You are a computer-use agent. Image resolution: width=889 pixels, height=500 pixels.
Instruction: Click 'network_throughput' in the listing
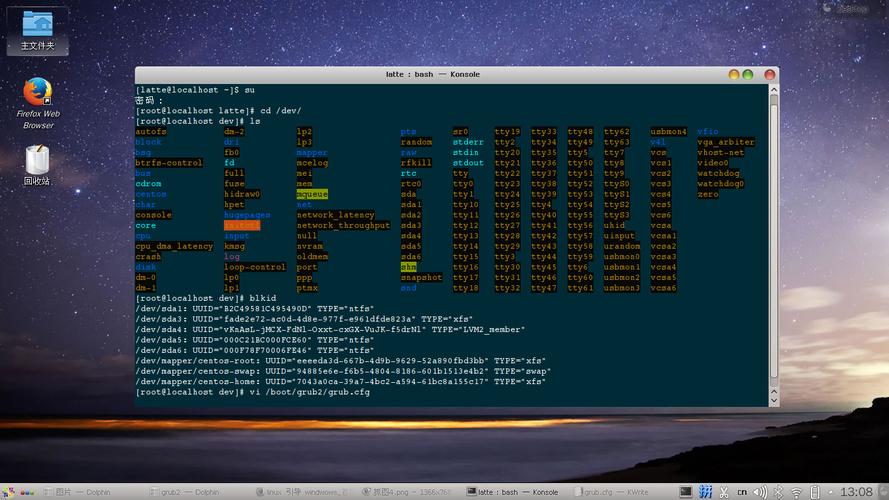tap(344, 225)
